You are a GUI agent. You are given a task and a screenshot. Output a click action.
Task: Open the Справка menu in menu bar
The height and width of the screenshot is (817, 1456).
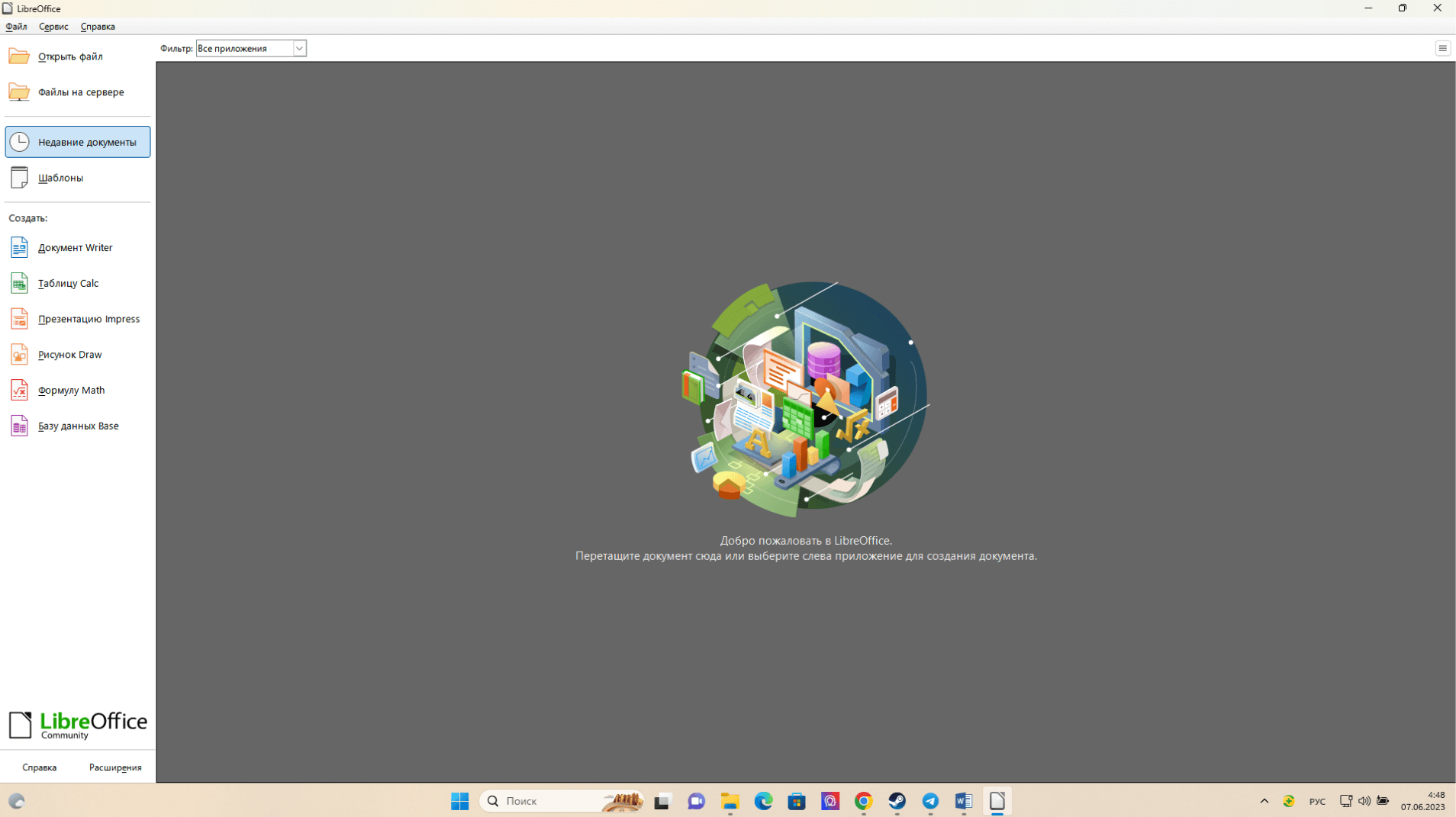coord(98,27)
